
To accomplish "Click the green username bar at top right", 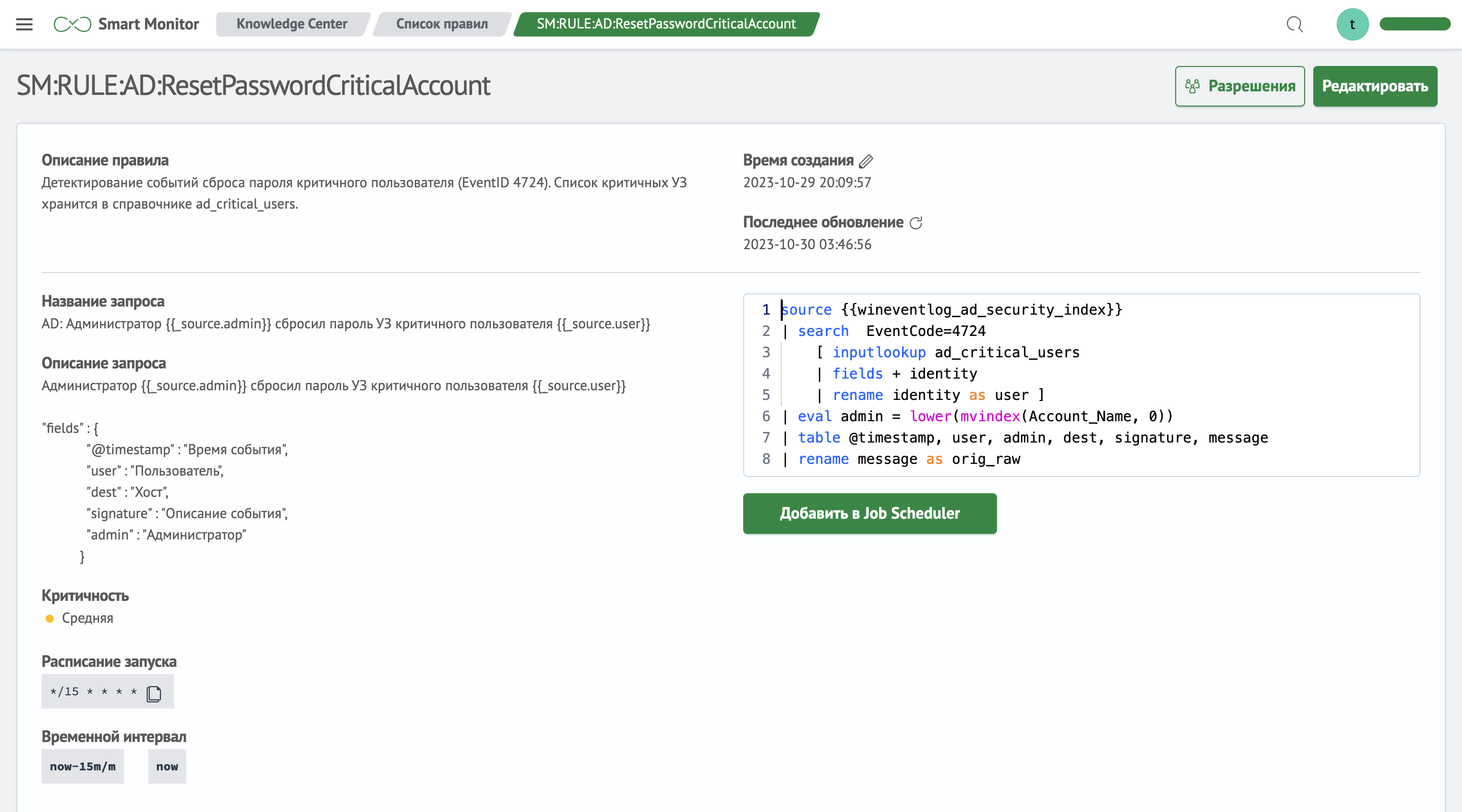I will coord(1414,24).
